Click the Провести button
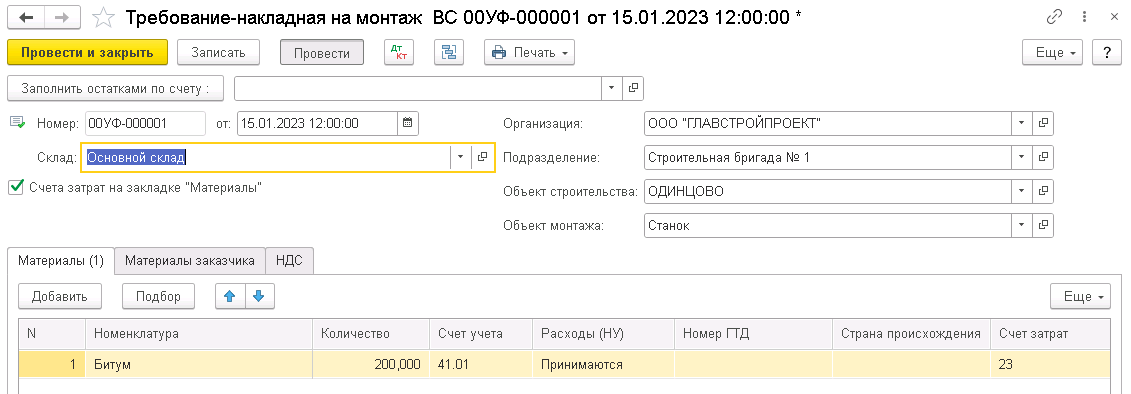Screen dimensions: 1131x394 click(x=322, y=53)
